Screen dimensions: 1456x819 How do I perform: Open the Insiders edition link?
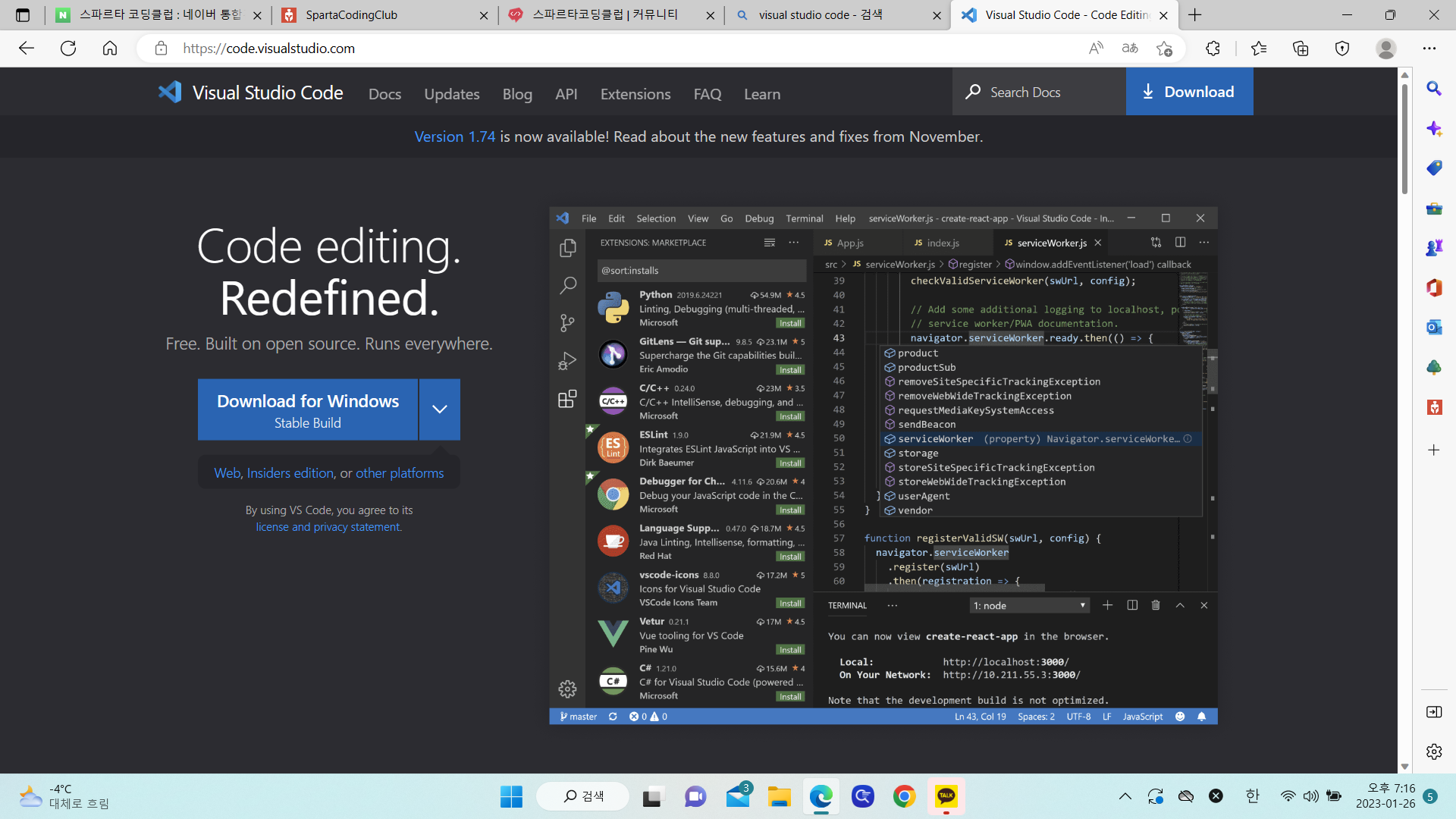pyautogui.click(x=290, y=473)
